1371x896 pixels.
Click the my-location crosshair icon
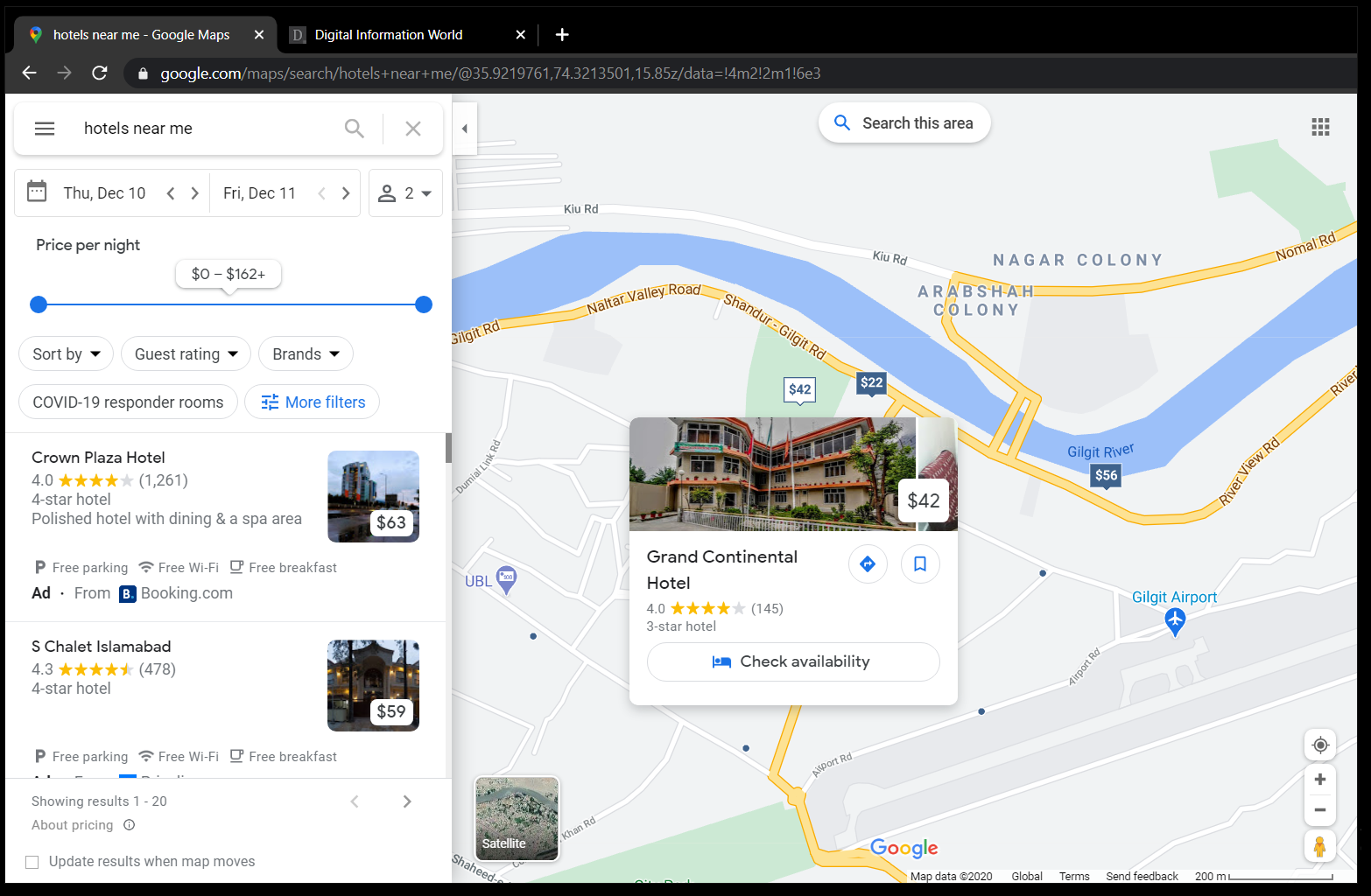tap(1319, 745)
